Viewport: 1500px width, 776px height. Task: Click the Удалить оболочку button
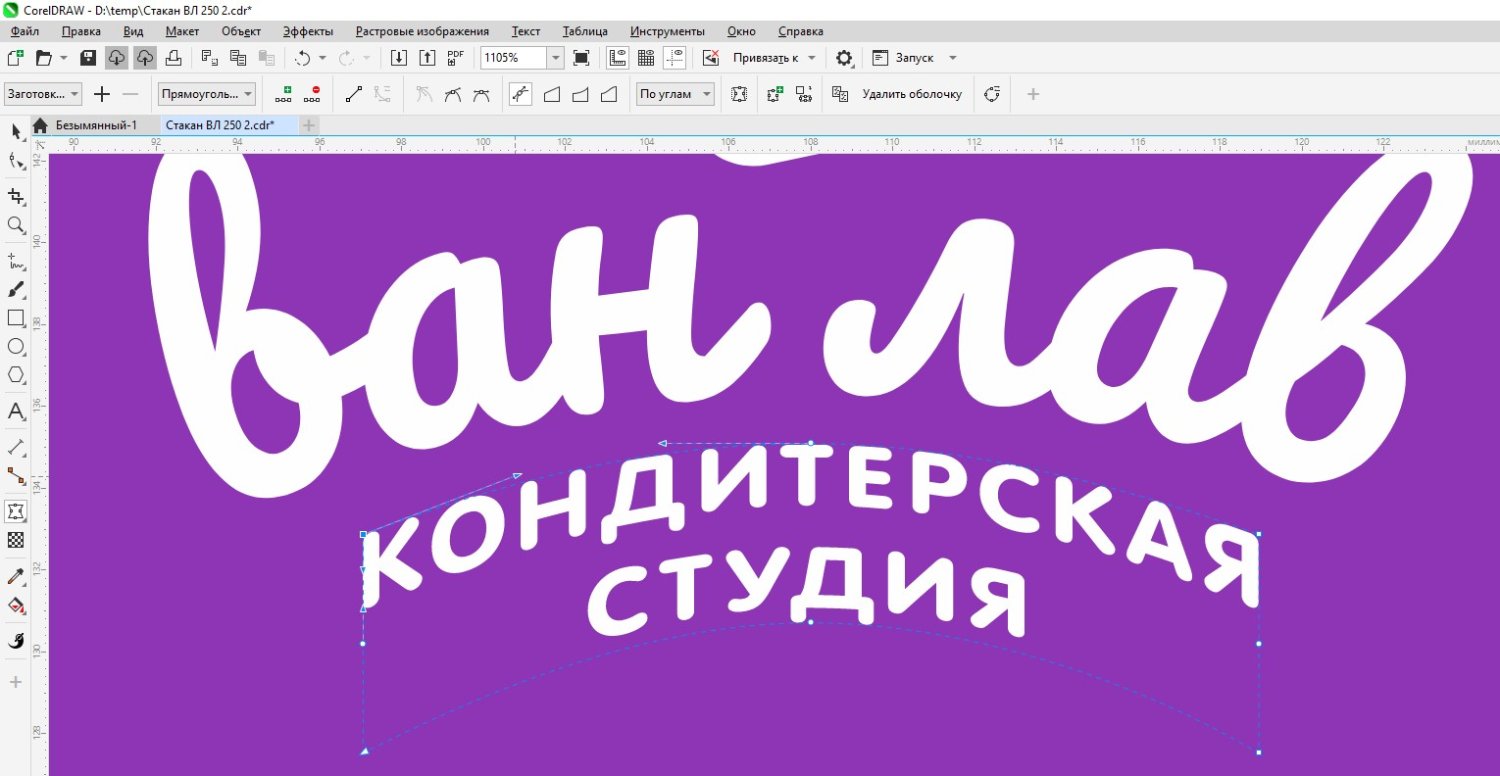912,94
